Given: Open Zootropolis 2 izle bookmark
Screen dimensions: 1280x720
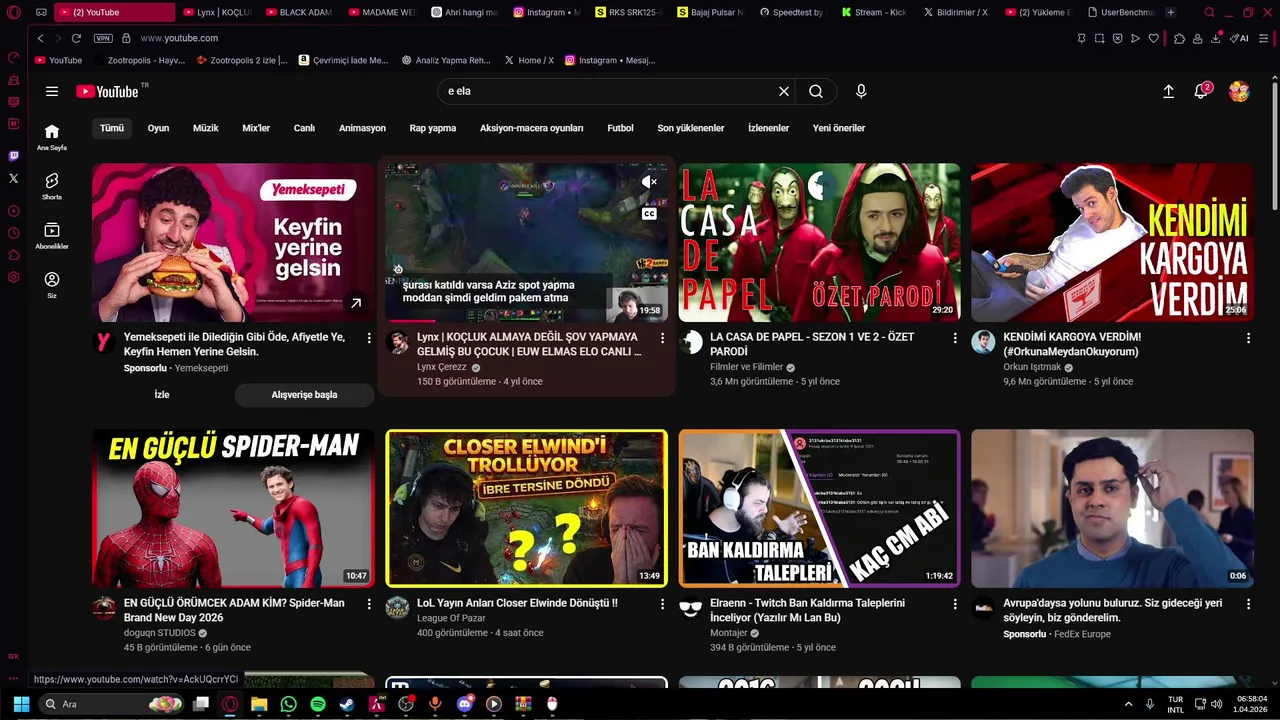Looking at the screenshot, I should pyautogui.click(x=243, y=60).
